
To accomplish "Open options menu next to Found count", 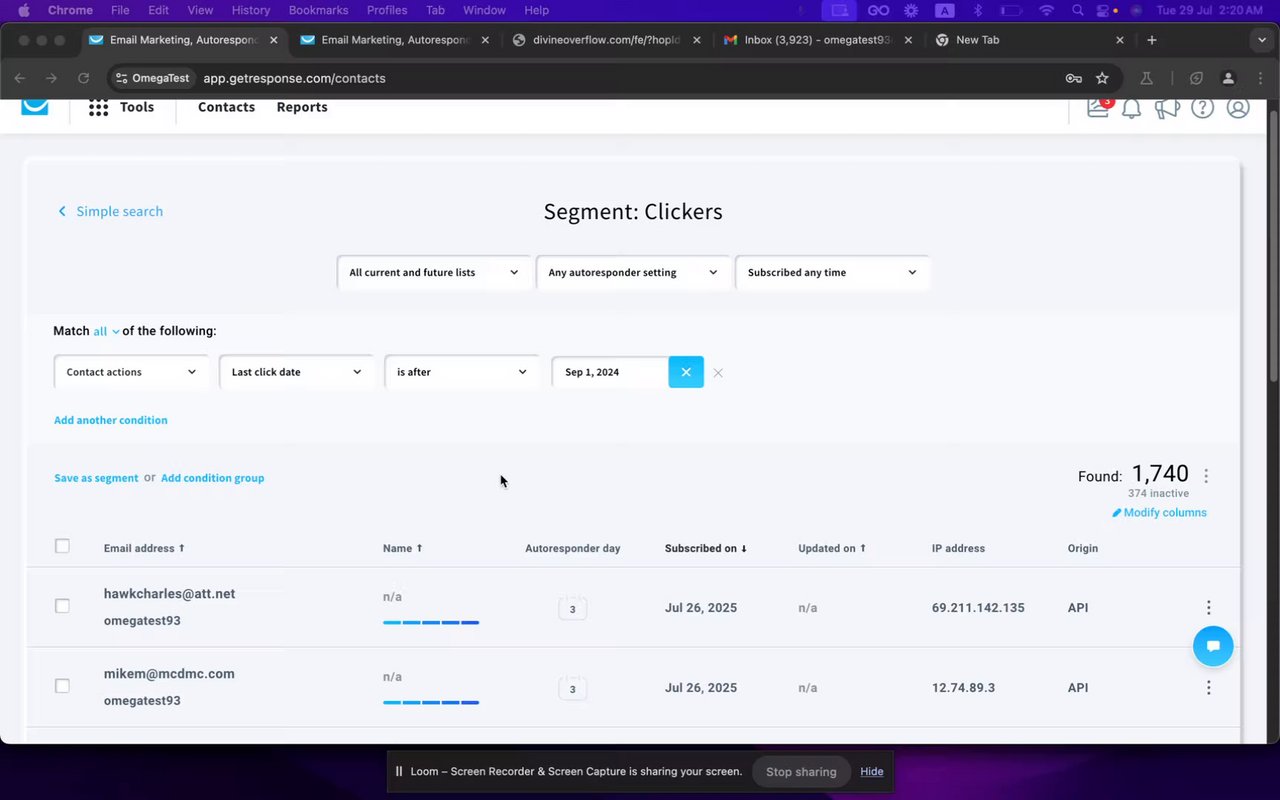I will click(1206, 476).
